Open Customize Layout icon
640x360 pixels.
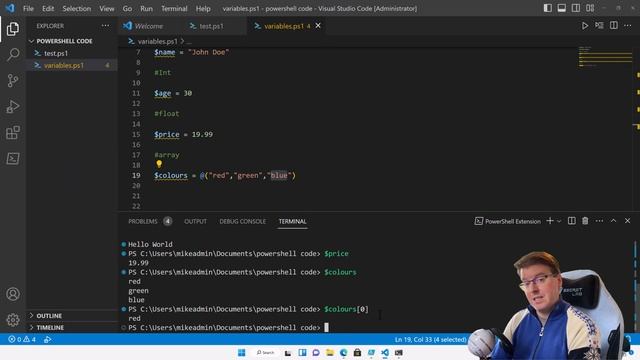(x=590, y=8)
